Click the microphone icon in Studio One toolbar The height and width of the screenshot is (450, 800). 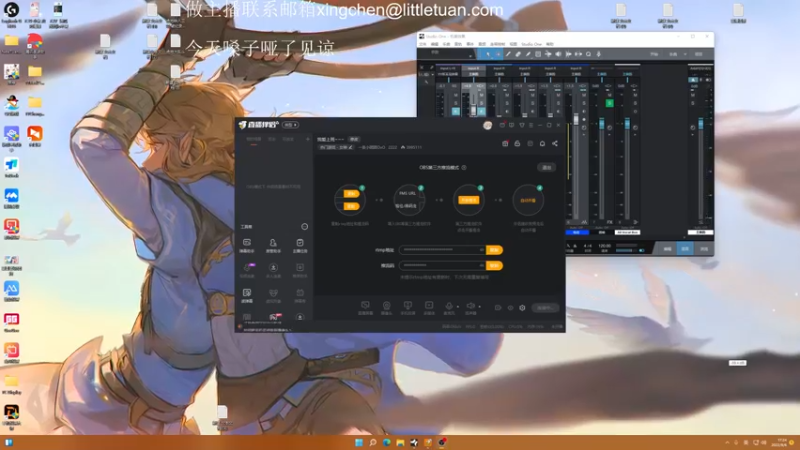(x=598, y=54)
